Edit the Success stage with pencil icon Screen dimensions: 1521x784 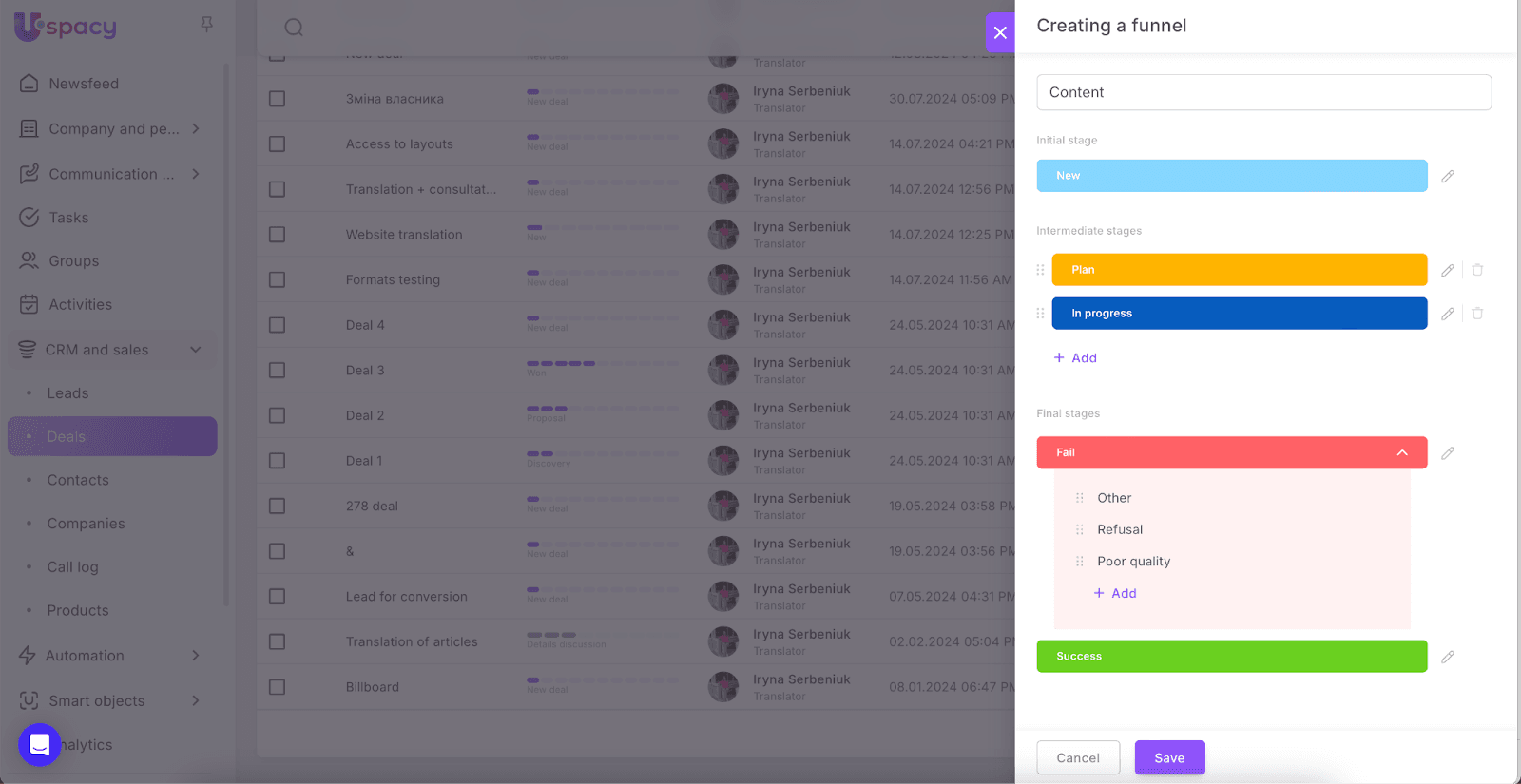pyautogui.click(x=1447, y=657)
